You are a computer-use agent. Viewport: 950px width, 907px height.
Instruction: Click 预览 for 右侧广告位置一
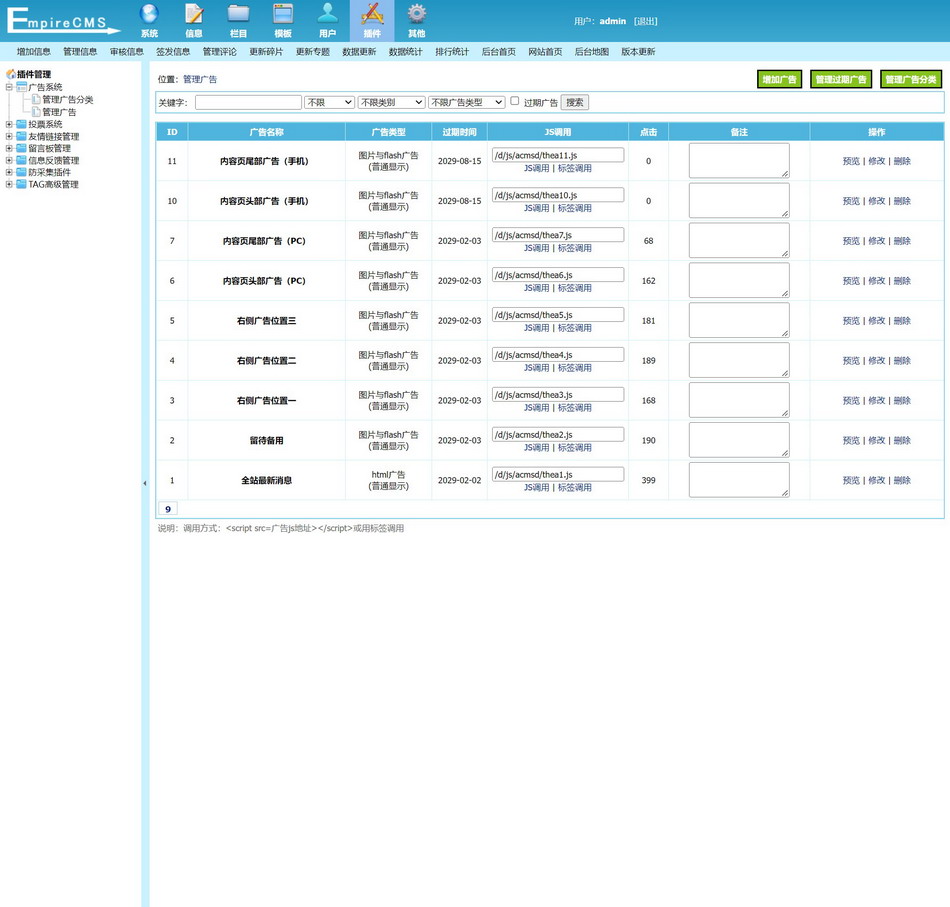851,400
